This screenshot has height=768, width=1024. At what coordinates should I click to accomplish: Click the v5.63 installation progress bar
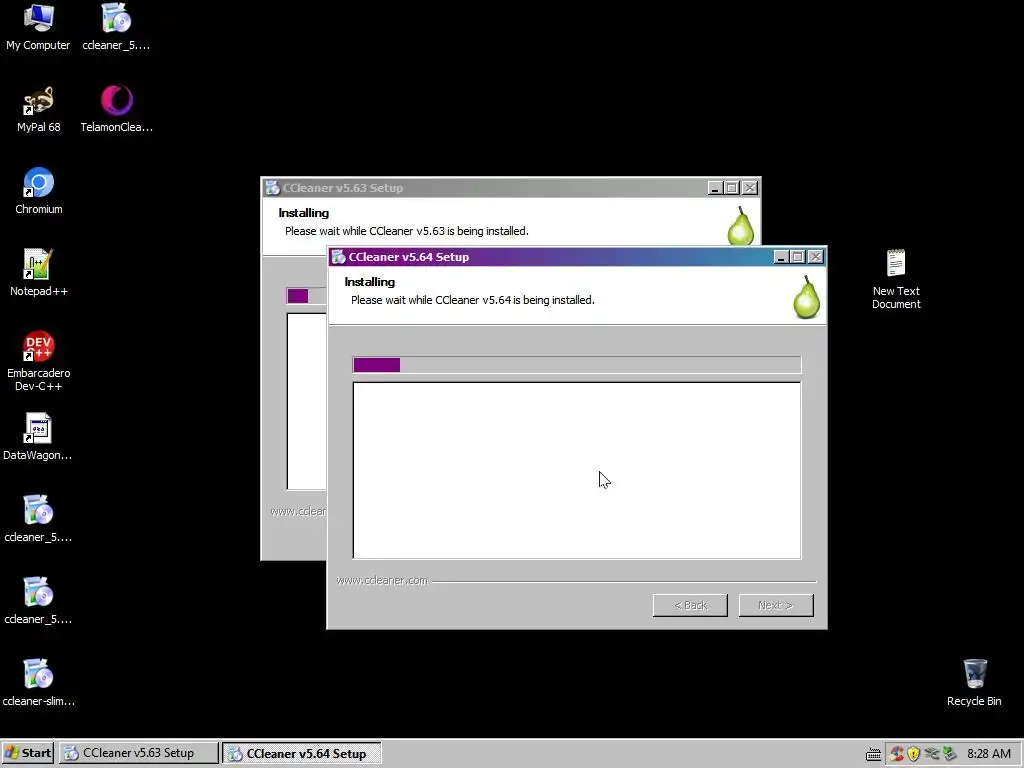point(306,296)
